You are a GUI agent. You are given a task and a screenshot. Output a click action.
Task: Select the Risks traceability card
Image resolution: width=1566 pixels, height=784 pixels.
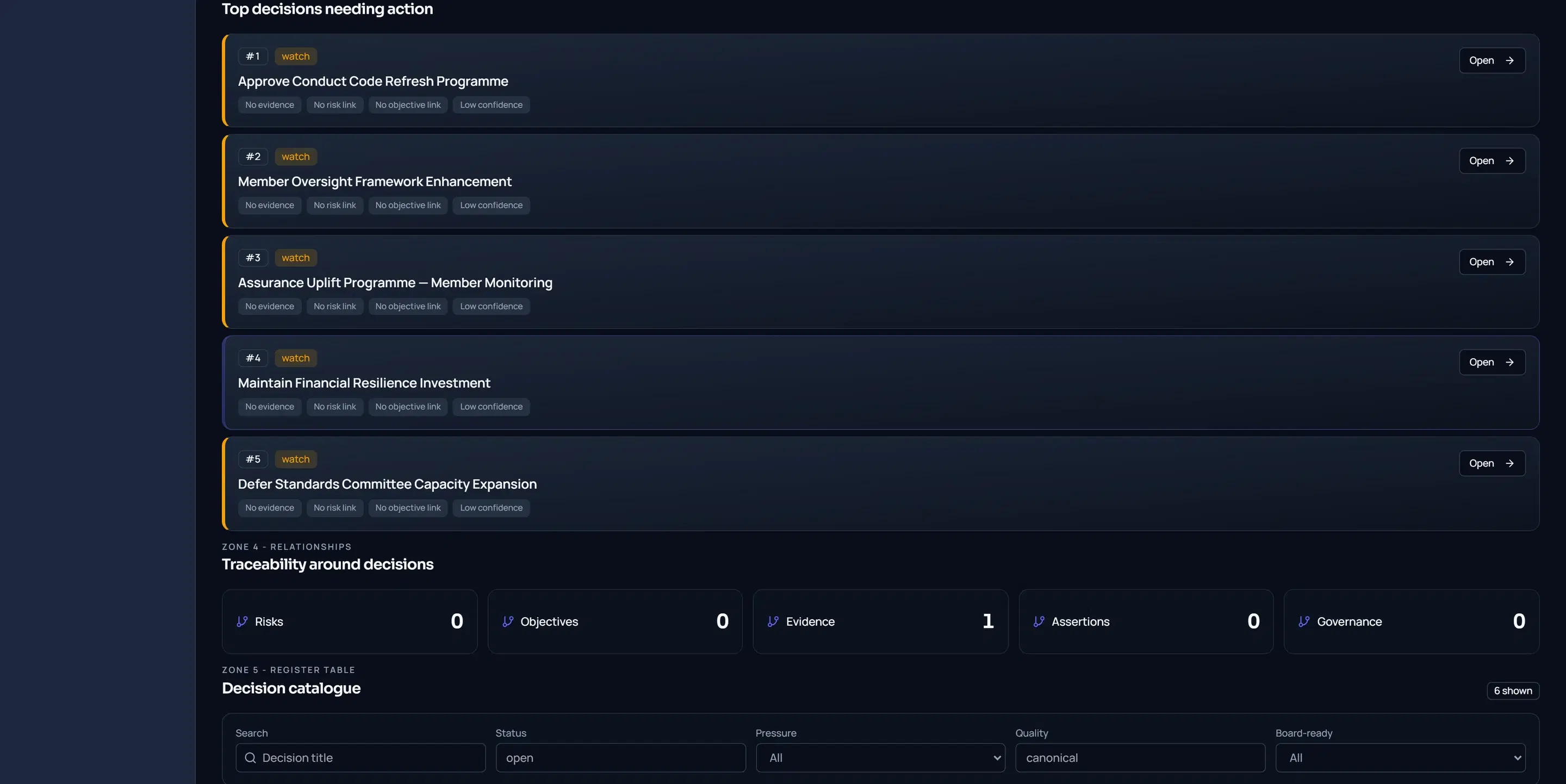[350, 621]
